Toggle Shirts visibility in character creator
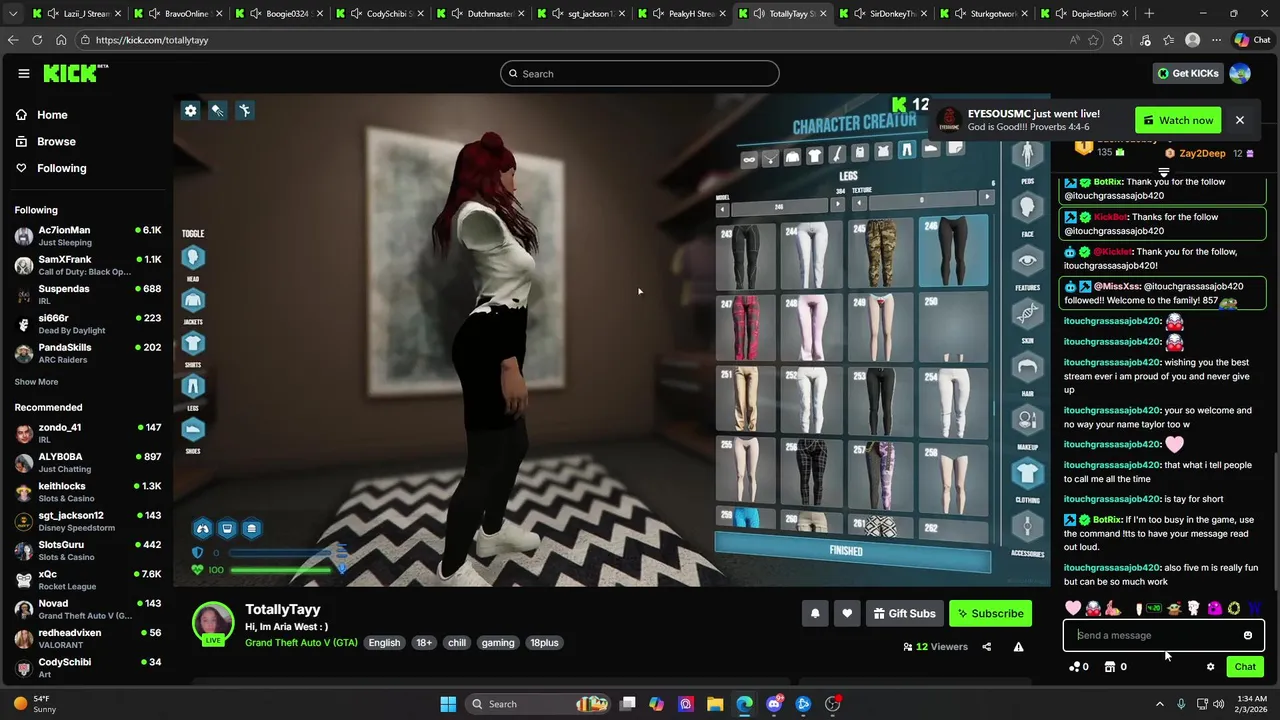 (193, 343)
